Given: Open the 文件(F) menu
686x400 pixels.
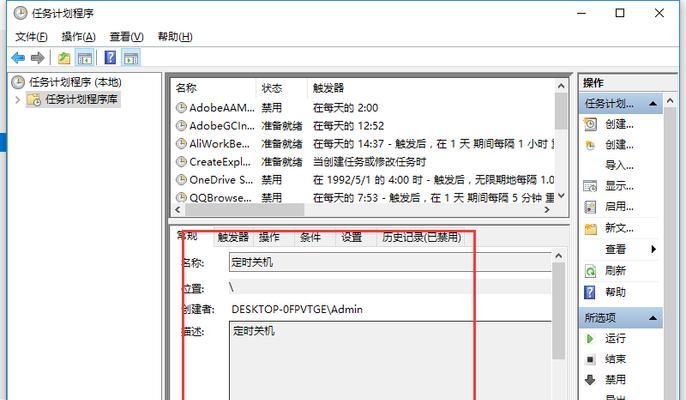Looking at the screenshot, I should point(31,37).
